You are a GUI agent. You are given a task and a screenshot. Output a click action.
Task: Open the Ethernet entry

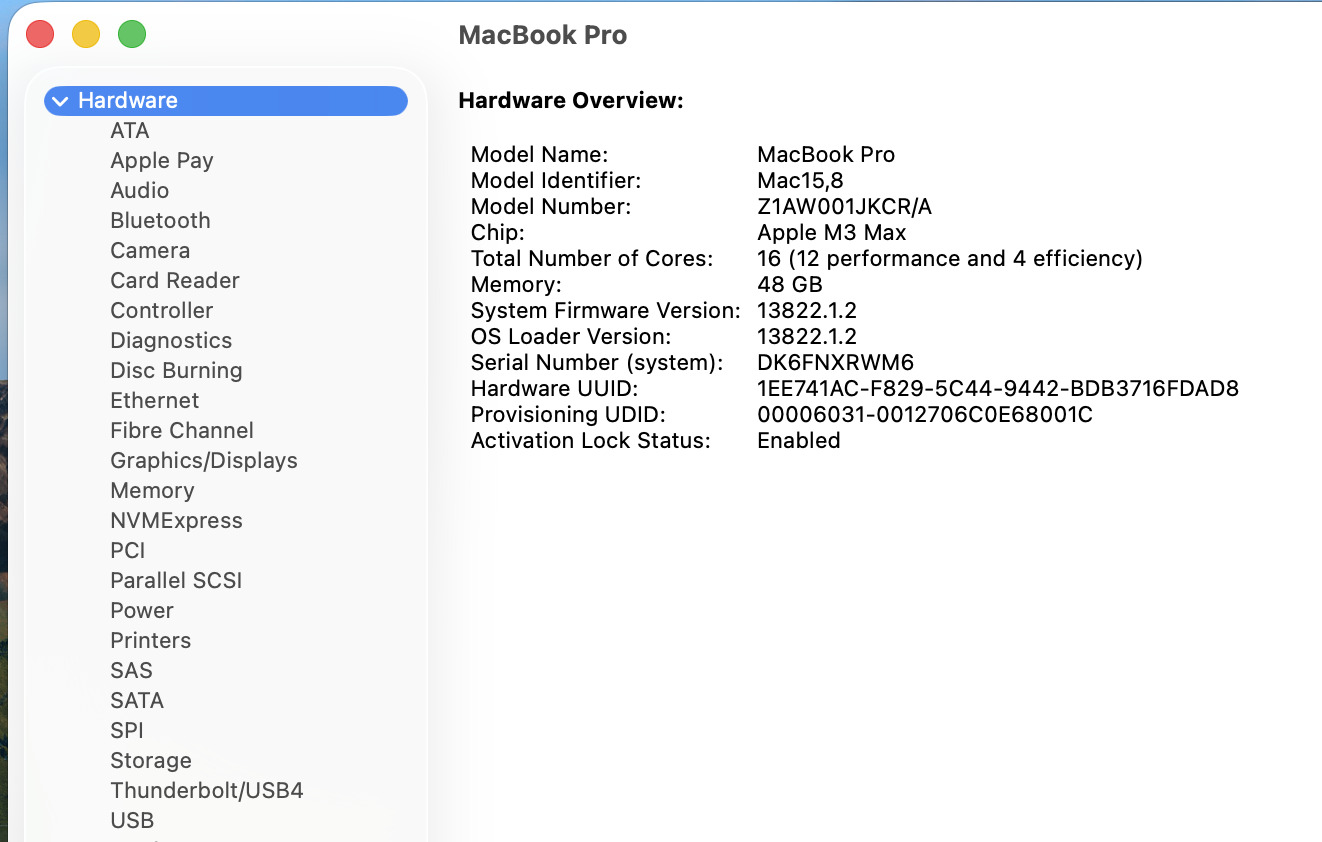point(155,401)
